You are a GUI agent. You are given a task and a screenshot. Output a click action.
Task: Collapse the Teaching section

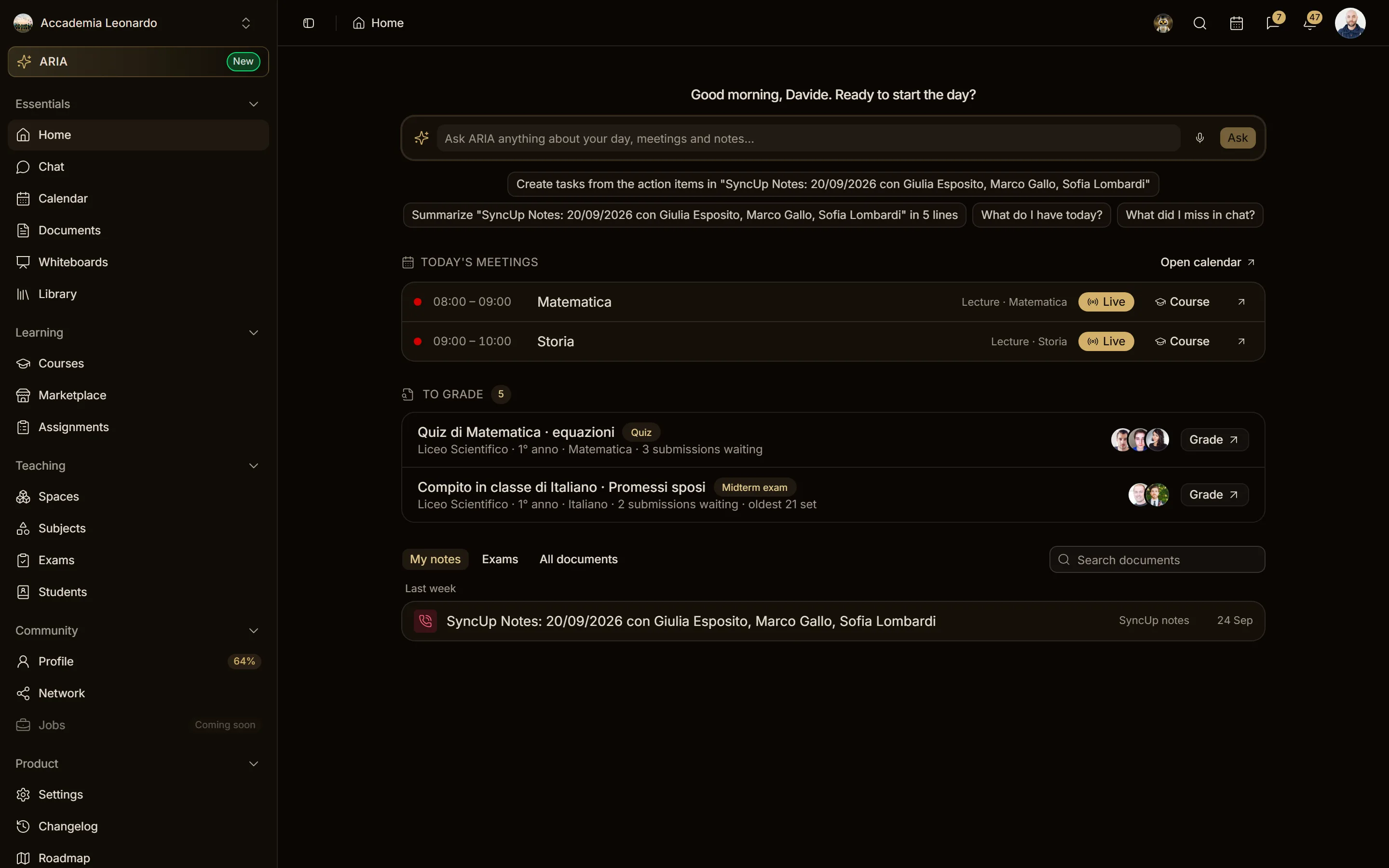[x=253, y=465]
